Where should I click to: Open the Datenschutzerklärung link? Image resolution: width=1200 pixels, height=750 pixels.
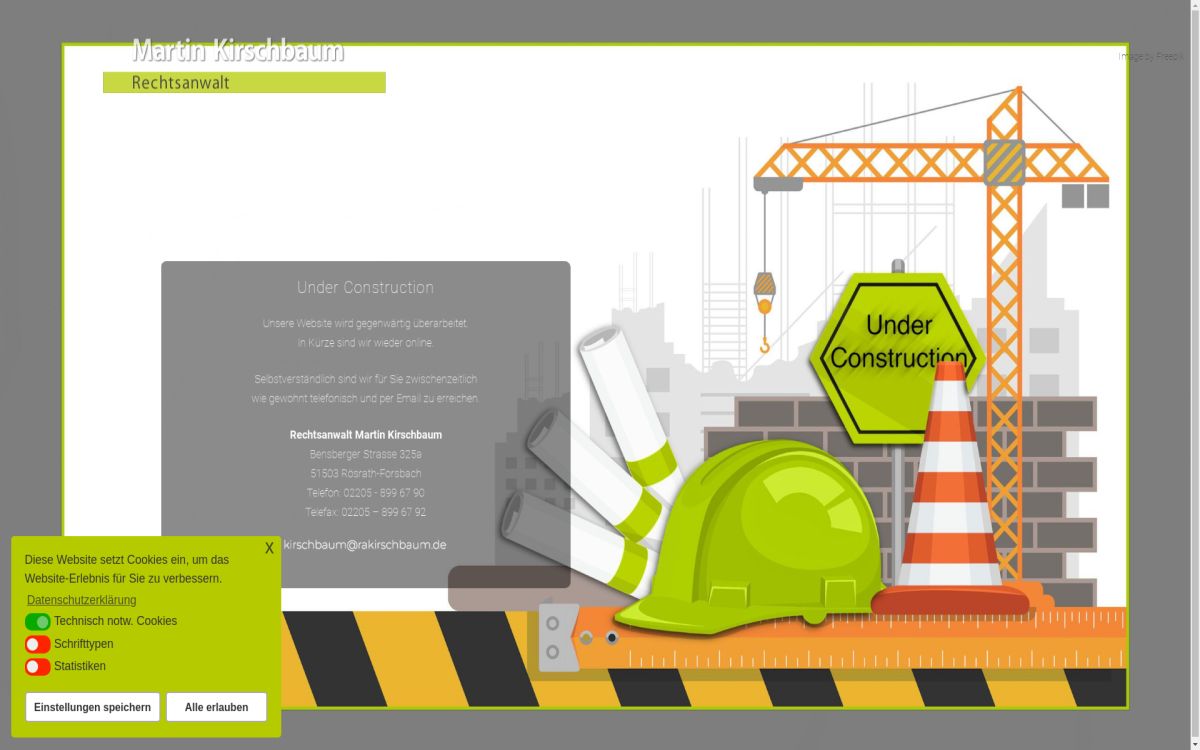(81, 600)
